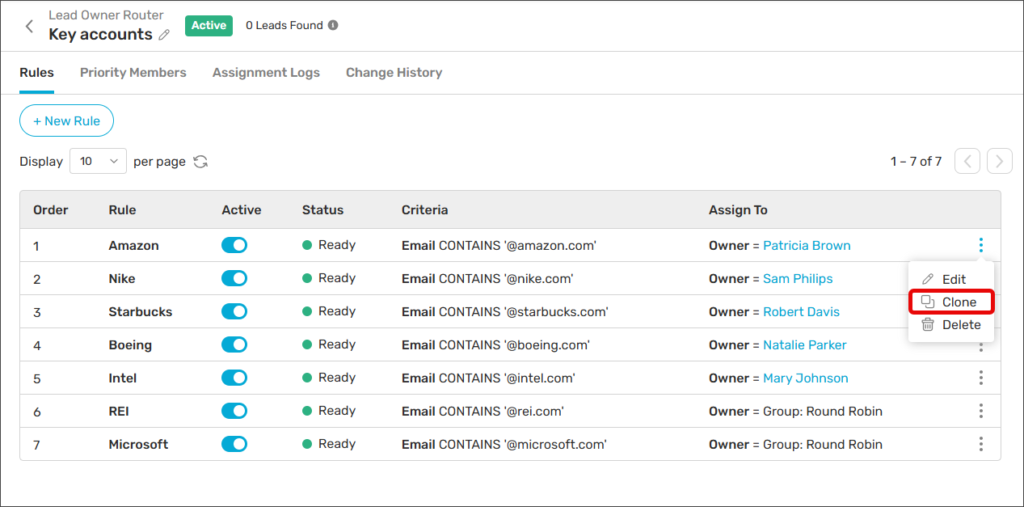Screen dimensions: 1024x507
Task: Click the refresh icon next to per page
Action: point(201,162)
